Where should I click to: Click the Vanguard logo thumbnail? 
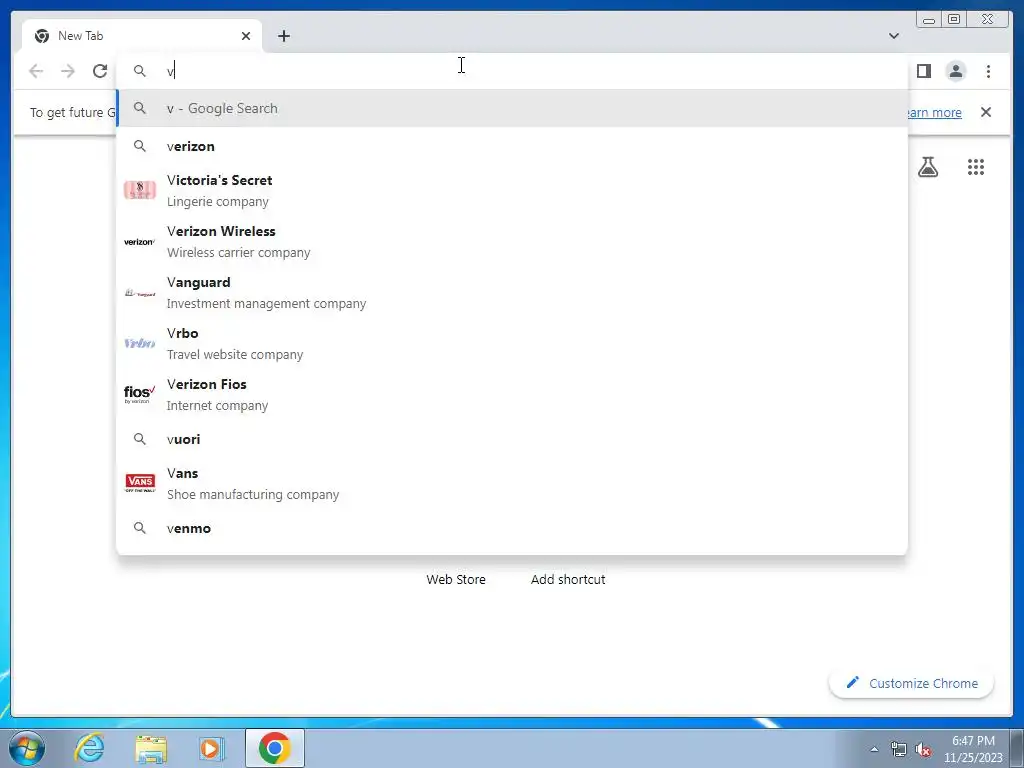coord(140,293)
